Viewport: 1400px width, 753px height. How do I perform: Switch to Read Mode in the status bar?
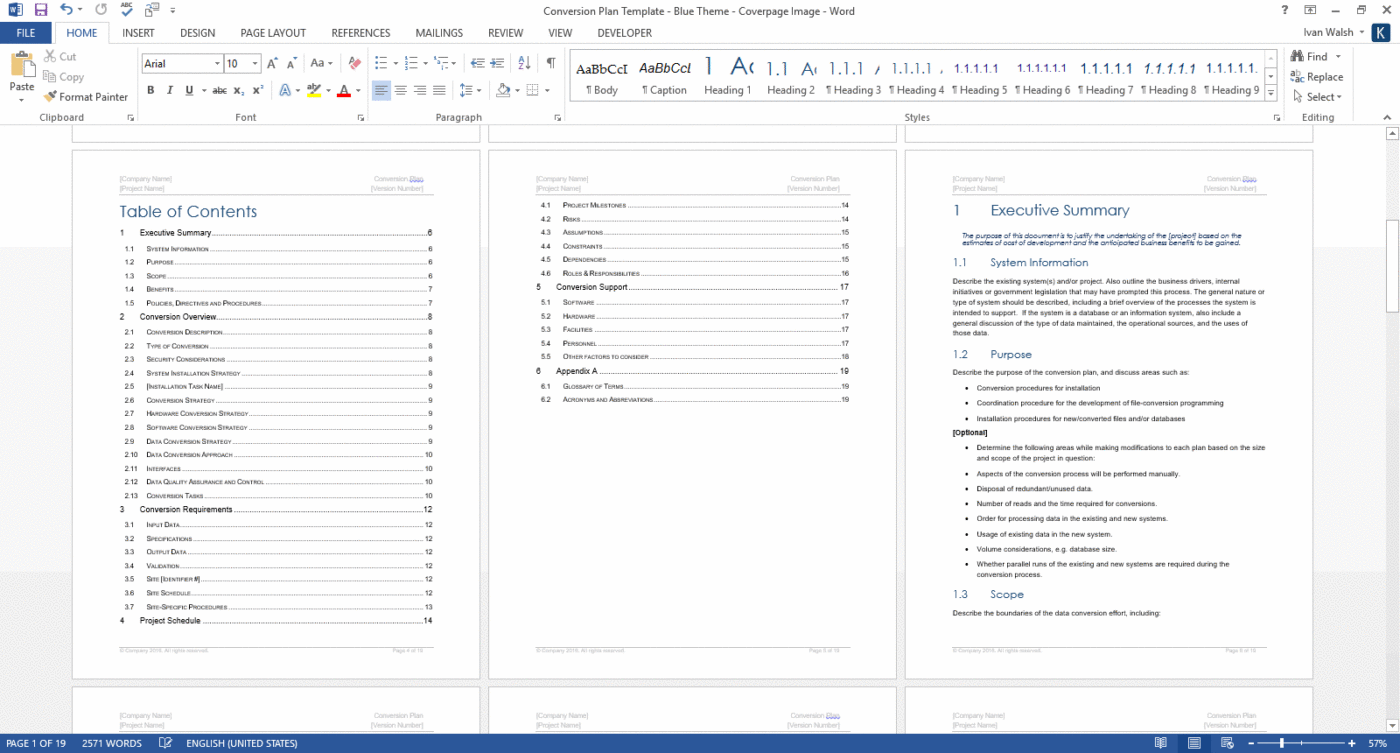pyautogui.click(x=1160, y=743)
